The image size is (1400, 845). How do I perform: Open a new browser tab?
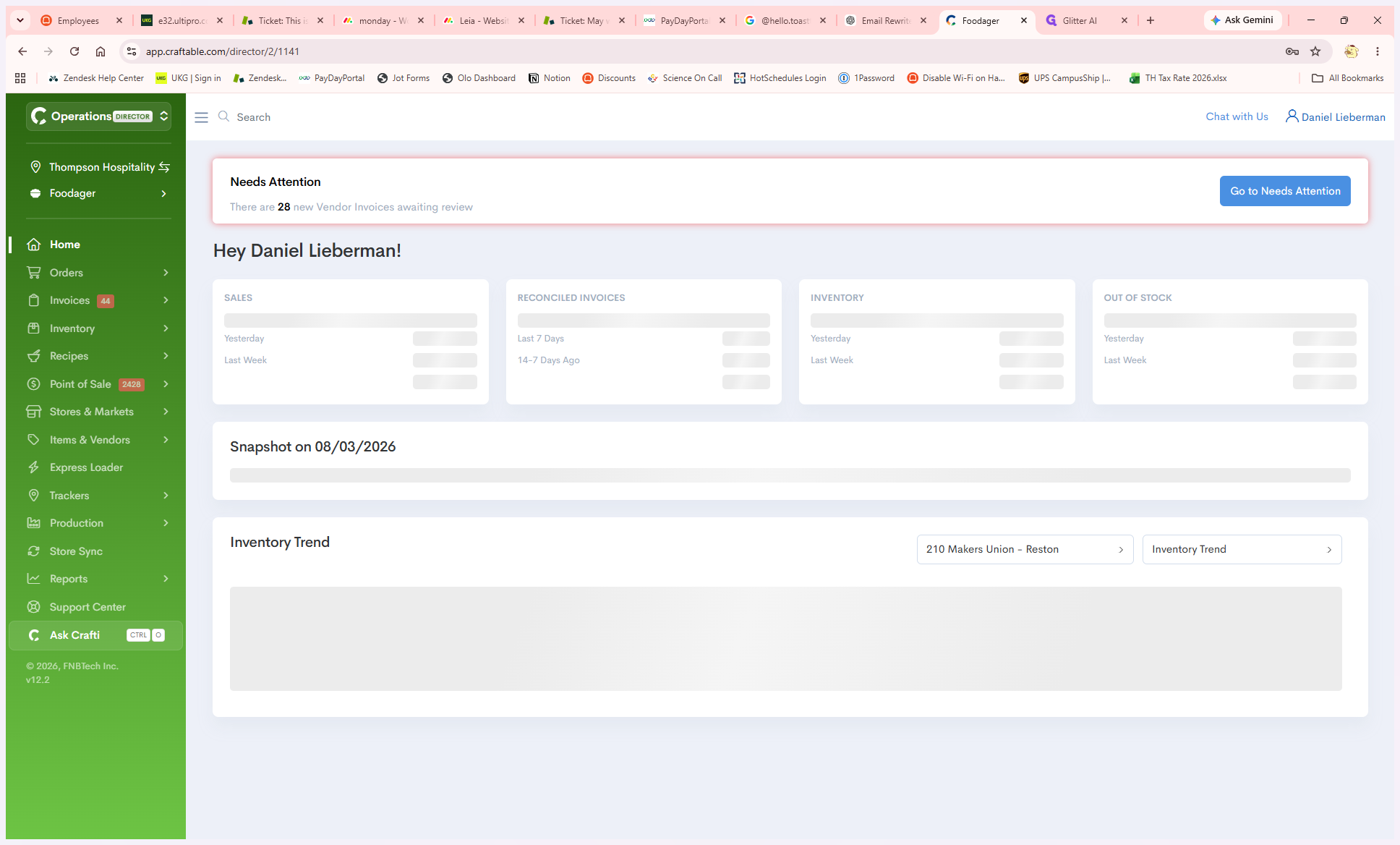pyautogui.click(x=1151, y=20)
